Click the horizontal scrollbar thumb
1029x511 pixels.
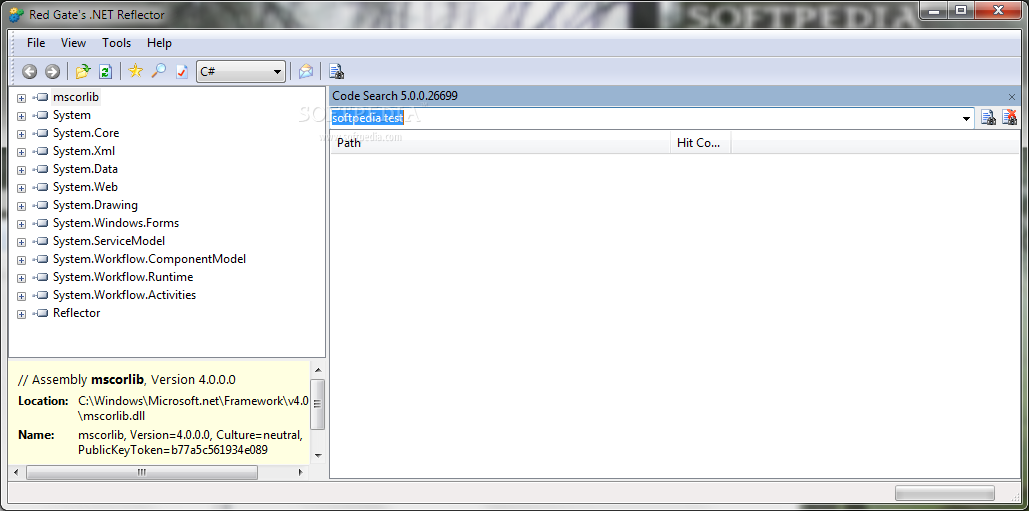tap(142, 472)
